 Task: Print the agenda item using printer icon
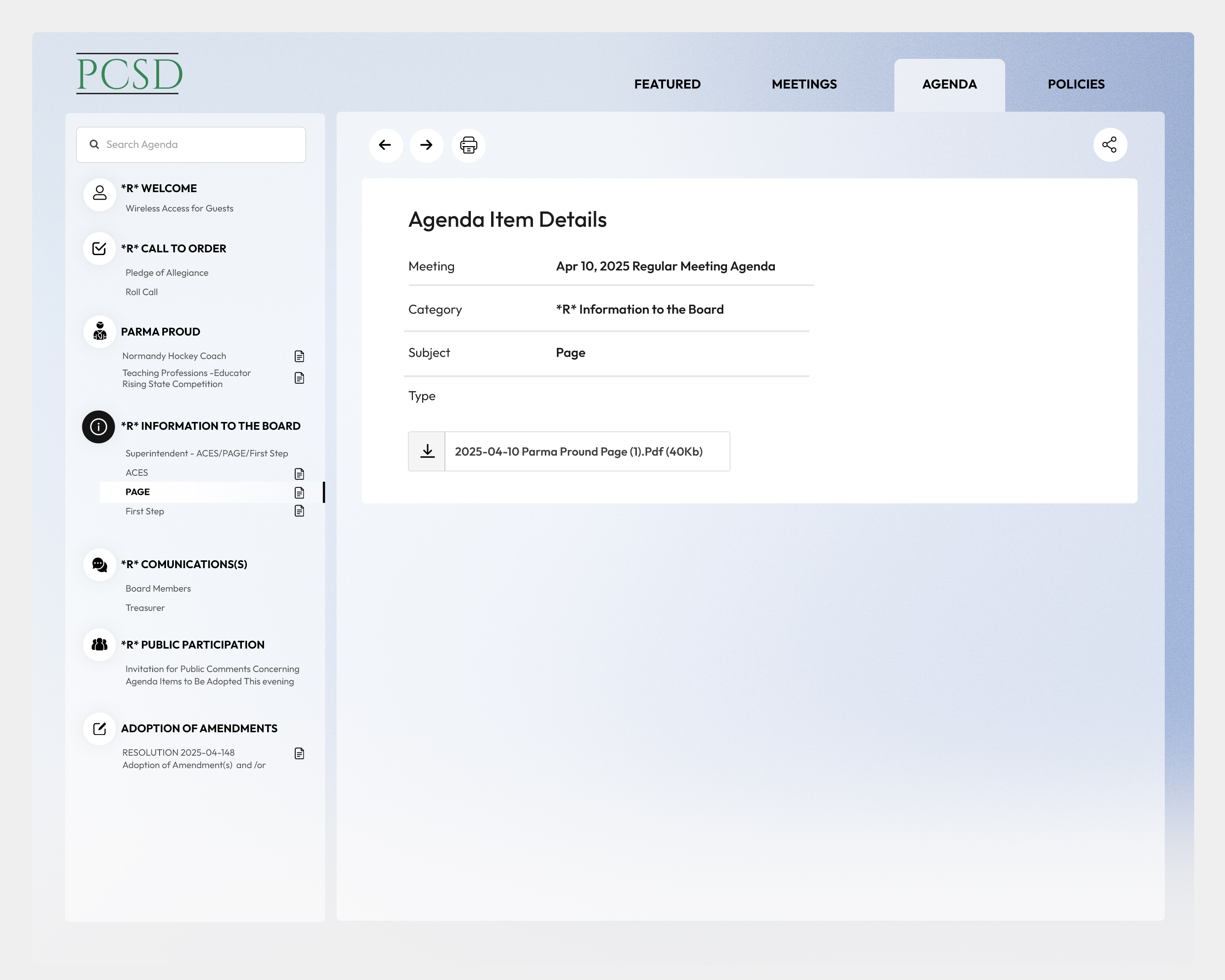point(468,145)
